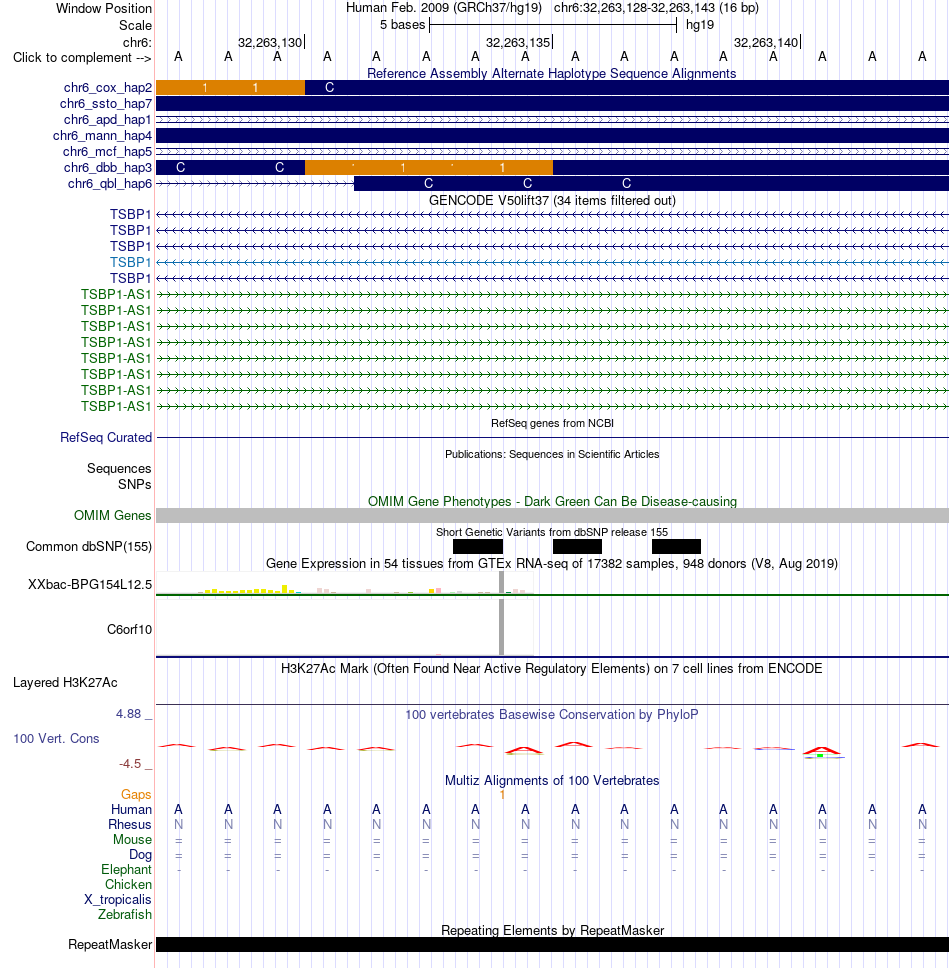
Task: Click the orange insertion block in chr6_cox_hap2 row
Action: click(x=230, y=88)
